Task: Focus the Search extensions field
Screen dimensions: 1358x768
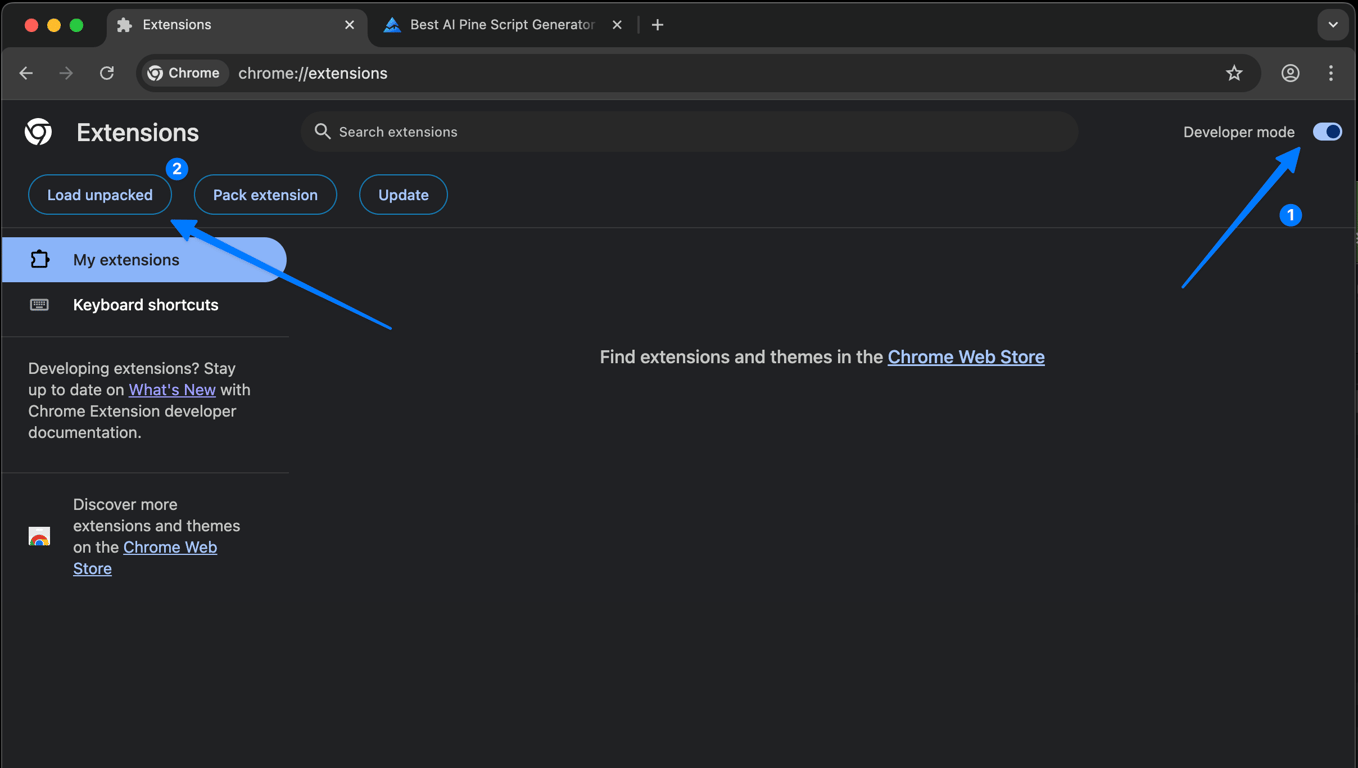Action: 690,132
